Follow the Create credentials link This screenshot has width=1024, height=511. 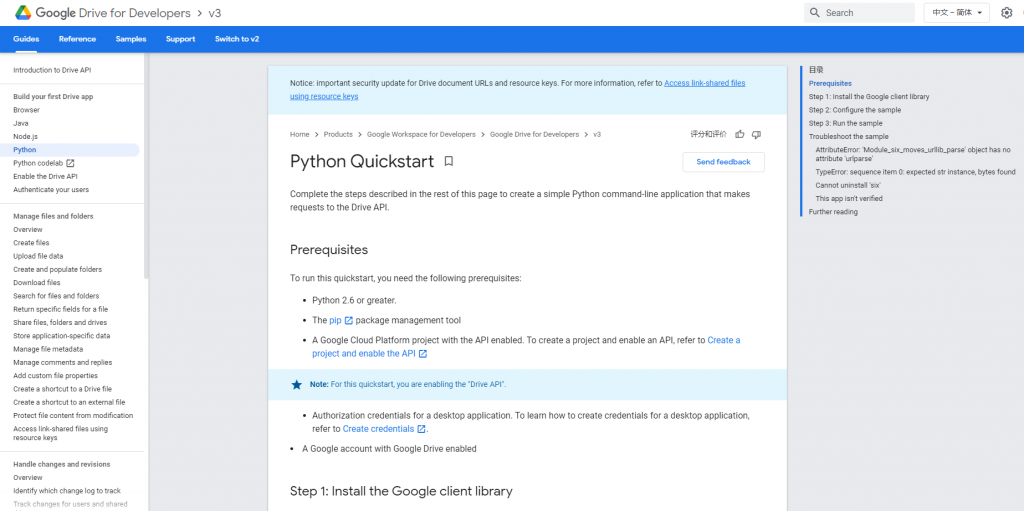coord(379,429)
